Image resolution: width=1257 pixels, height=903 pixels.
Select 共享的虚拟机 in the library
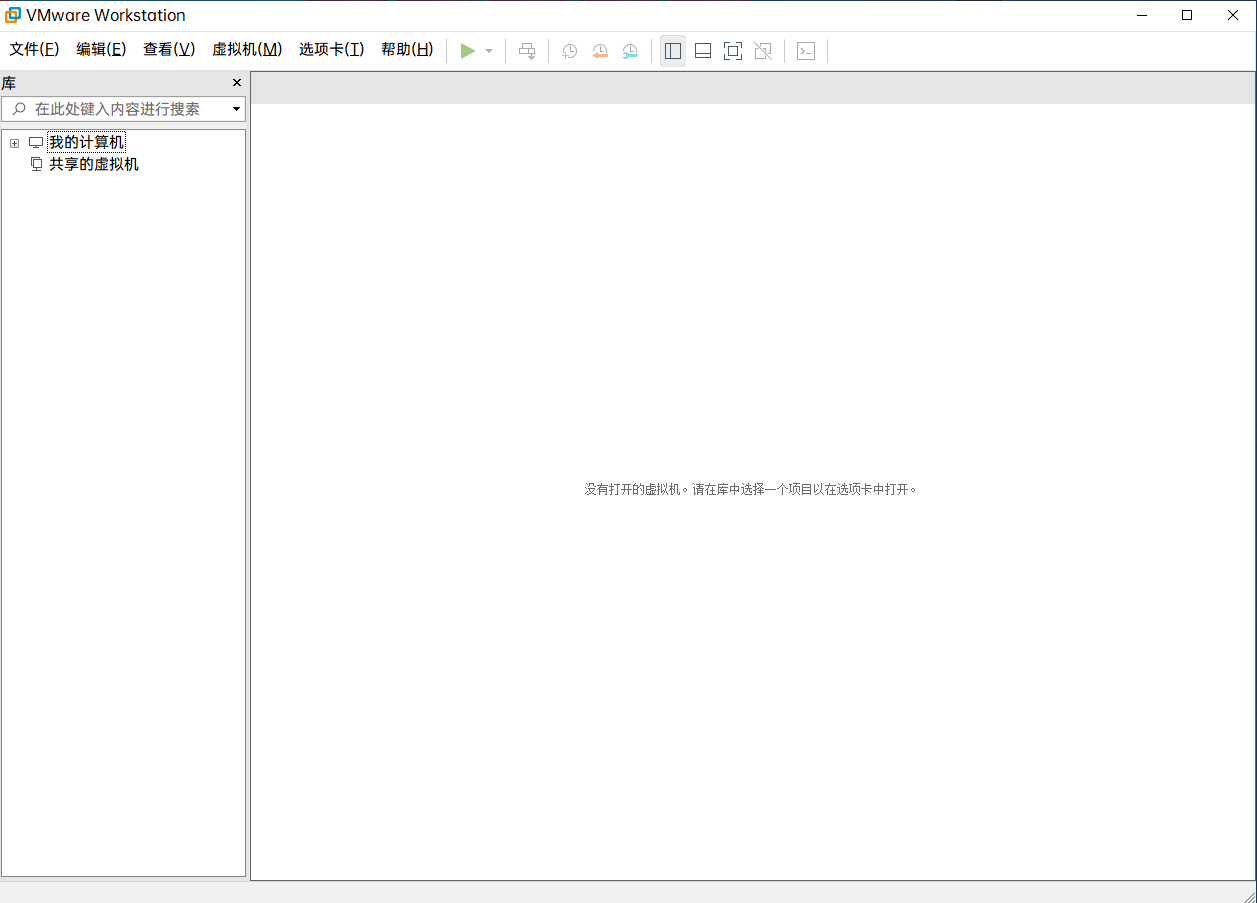click(94, 164)
